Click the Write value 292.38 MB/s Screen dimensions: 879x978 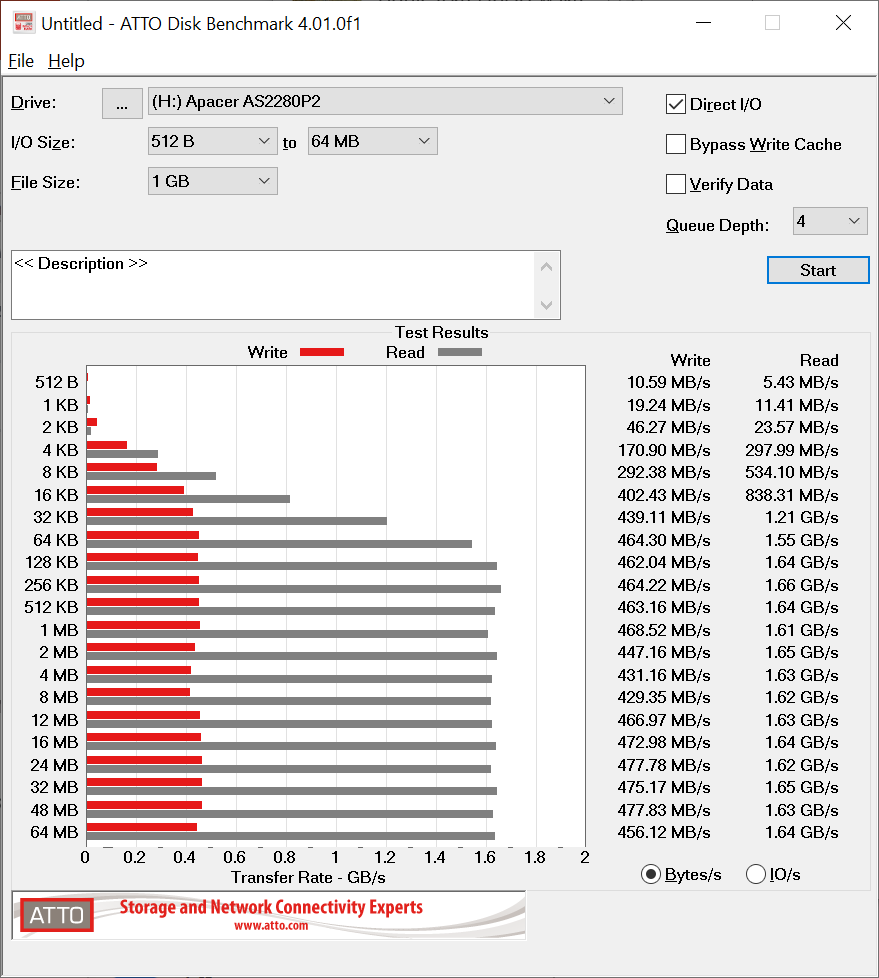664,472
